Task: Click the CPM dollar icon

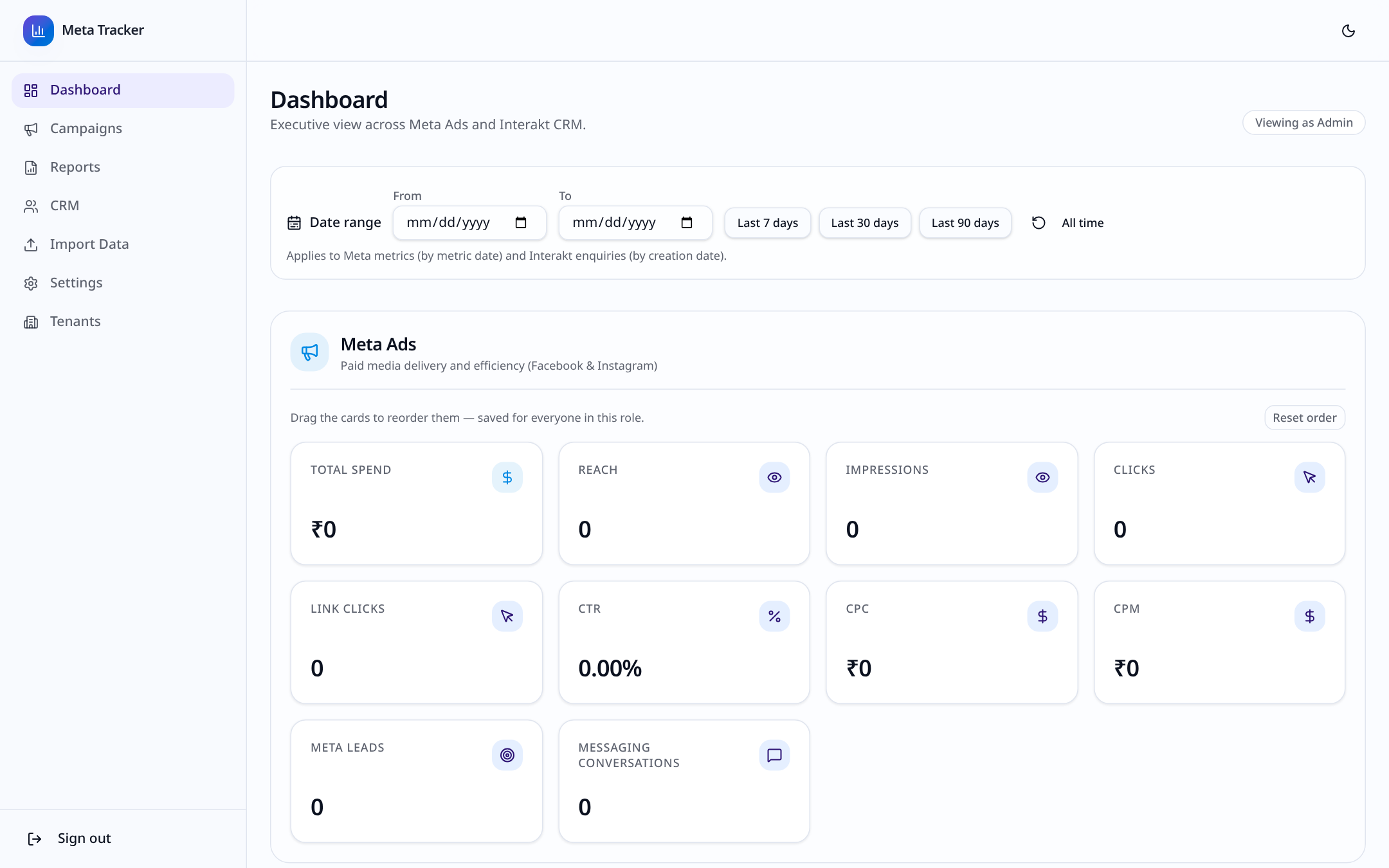Action: point(1310,617)
